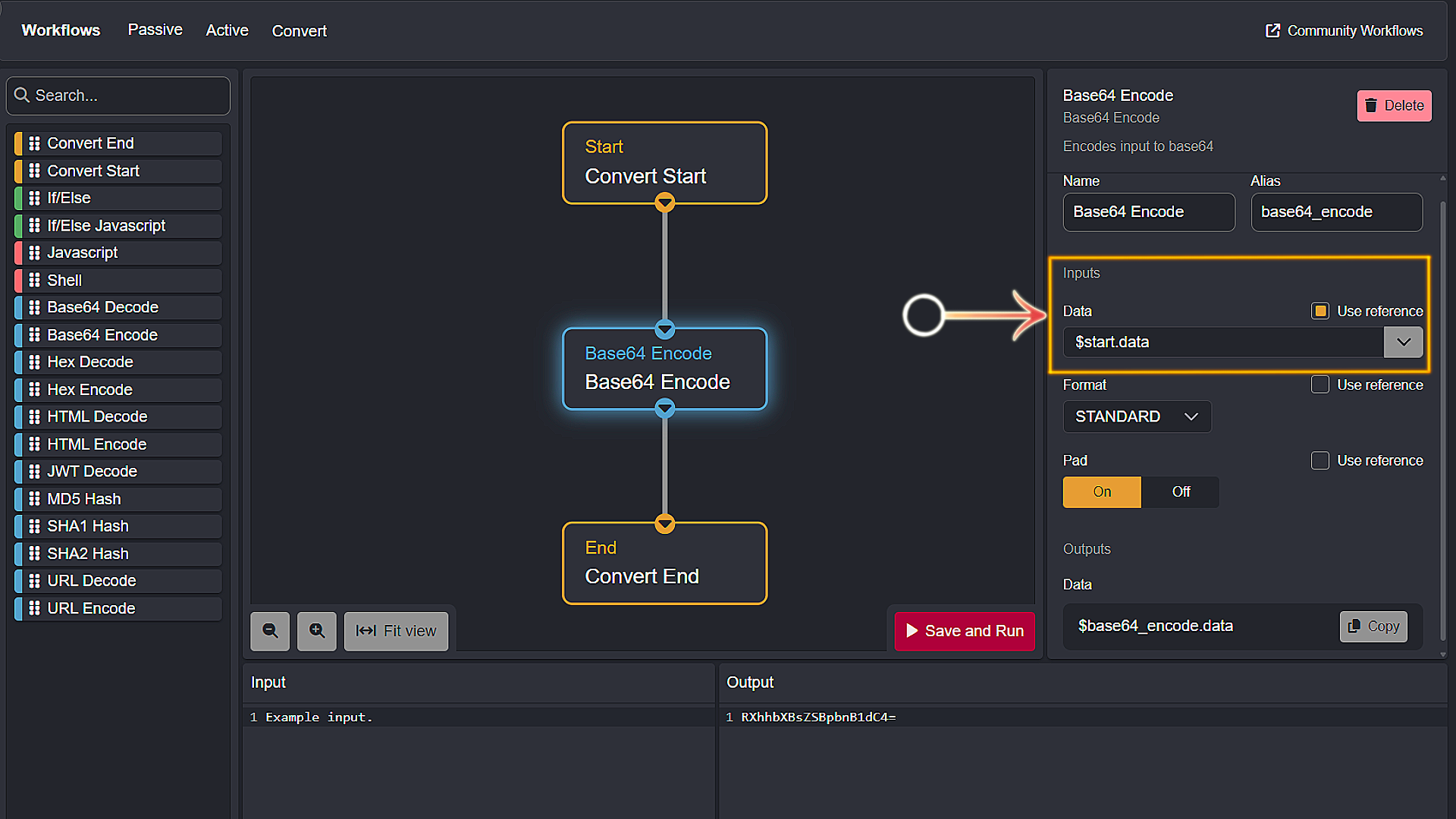1456x819 pixels.
Task: Click the Javascript node icon in sidebar
Action: pyautogui.click(x=35, y=252)
